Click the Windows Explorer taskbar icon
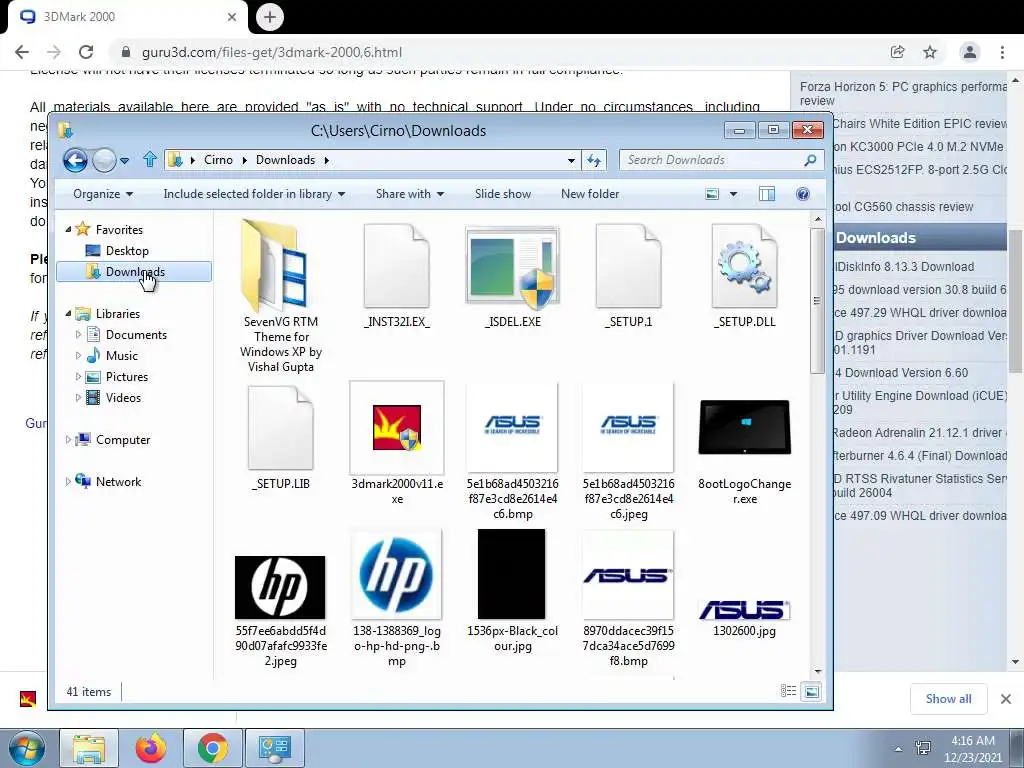The width and height of the screenshot is (1024, 768). point(89,748)
